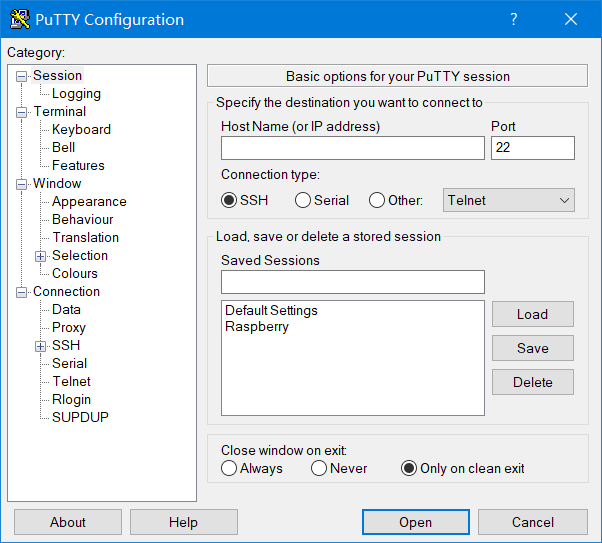The width and height of the screenshot is (602, 543).
Task: Click the question mark help button in title bar
Action: pyautogui.click(x=514, y=19)
